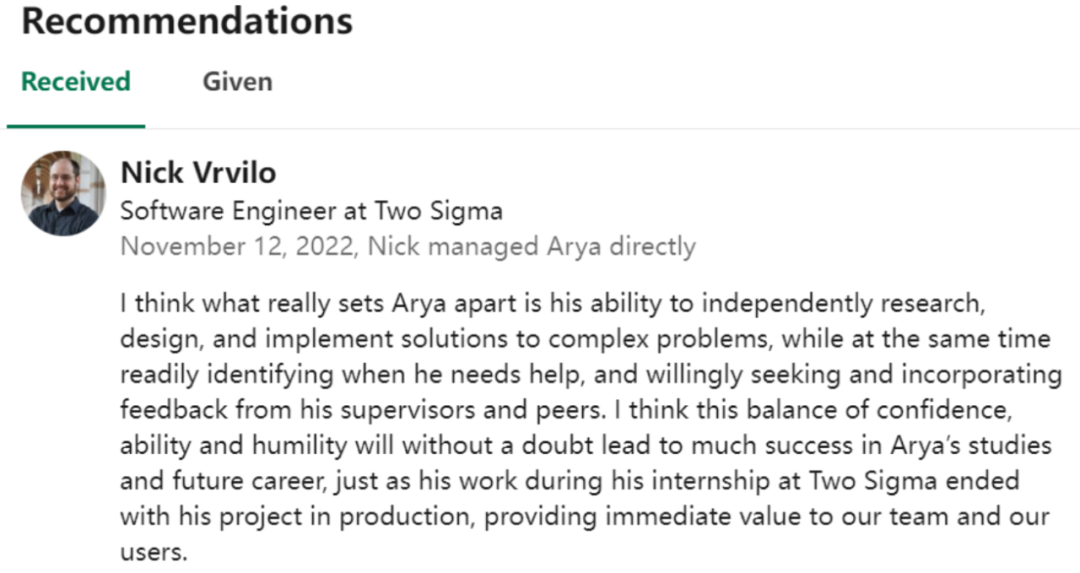Click the line starting "feedback from his supervisors"

(566, 410)
